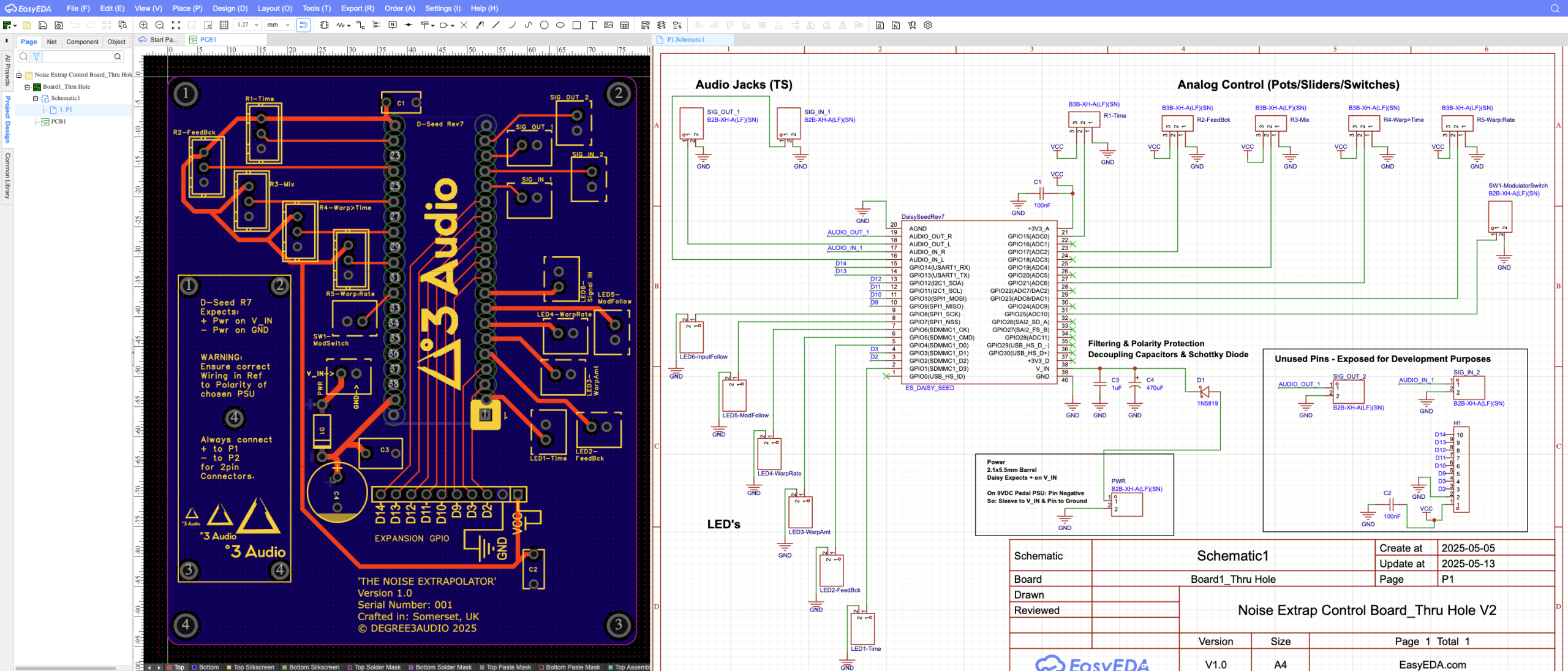Select the Text tool icon
Screen dimensions: 1568x671
(x=592, y=25)
